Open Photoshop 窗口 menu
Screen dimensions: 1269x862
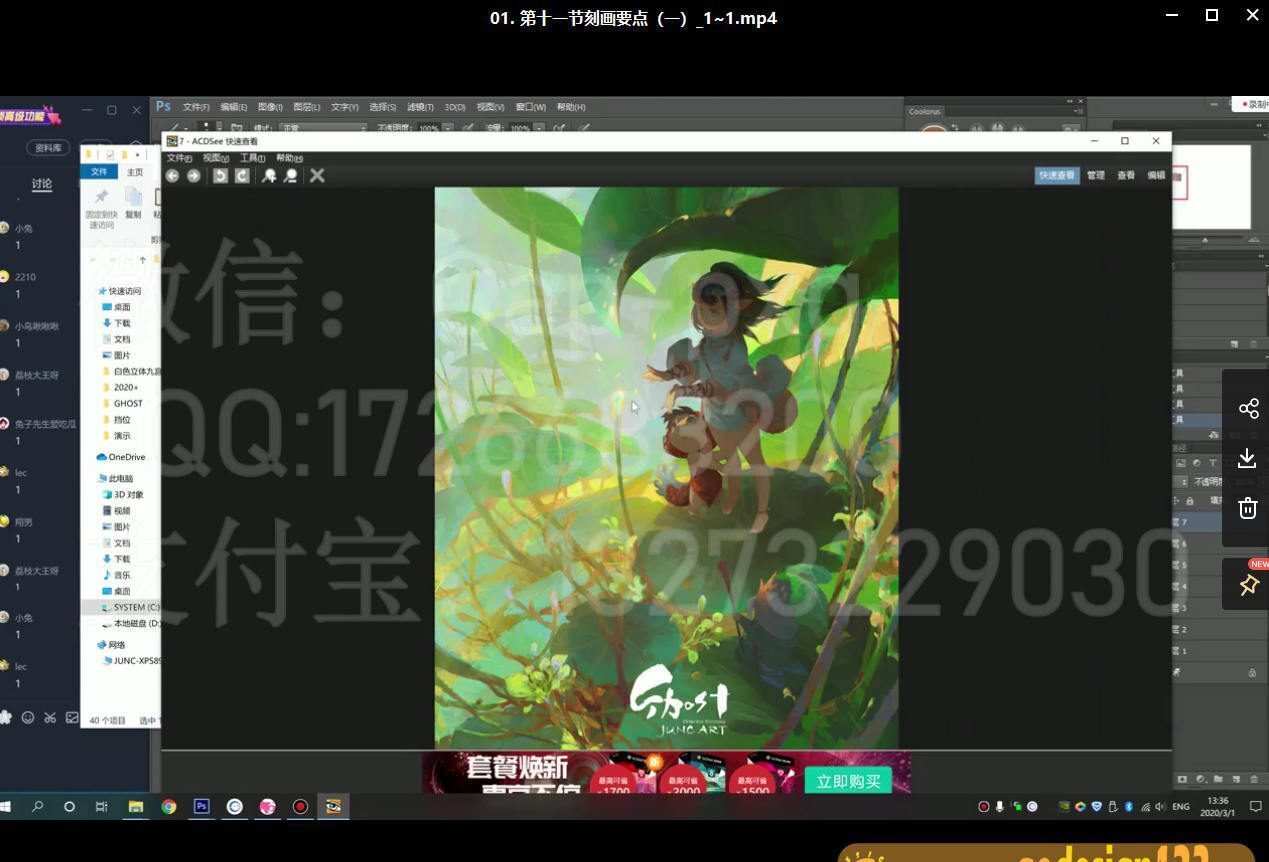[x=531, y=107]
